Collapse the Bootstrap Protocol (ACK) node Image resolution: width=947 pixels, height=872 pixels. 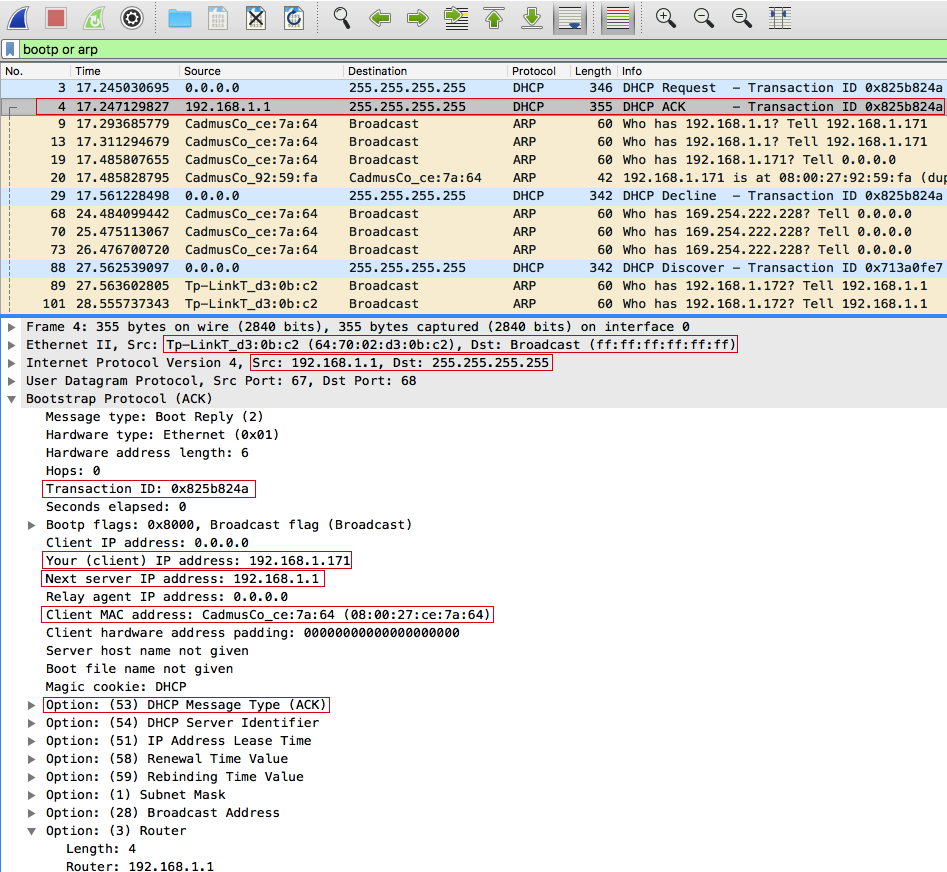pyautogui.click(x=11, y=399)
